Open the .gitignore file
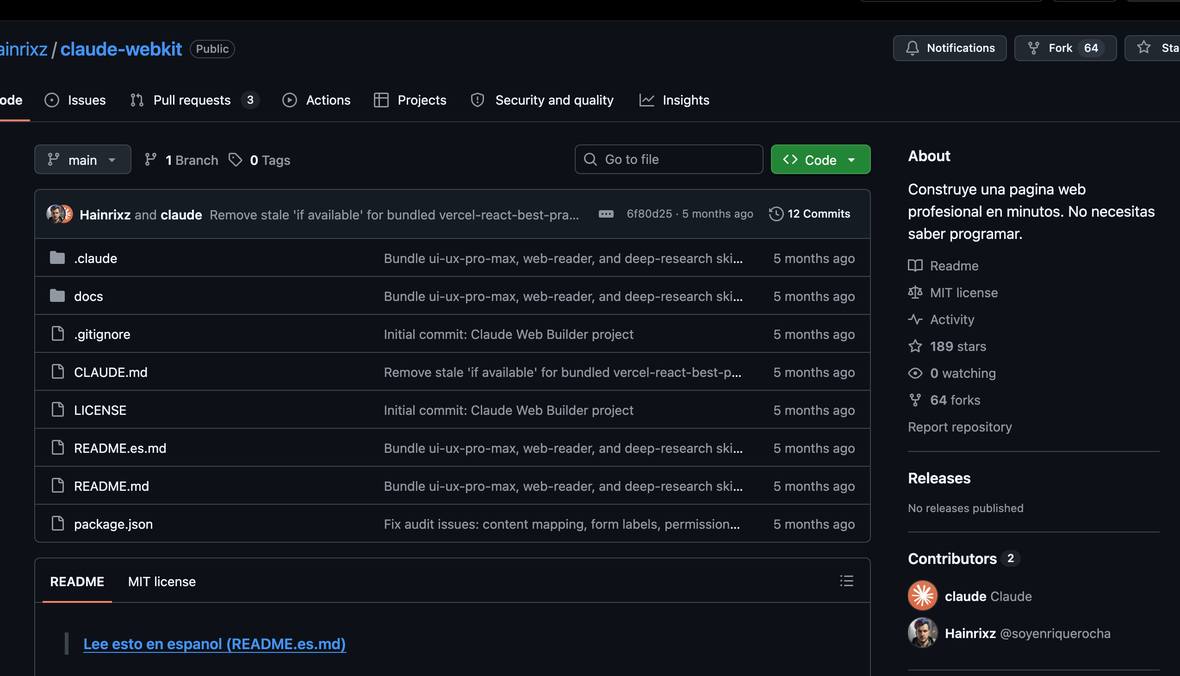1180x676 pixels. click(102, 334)
